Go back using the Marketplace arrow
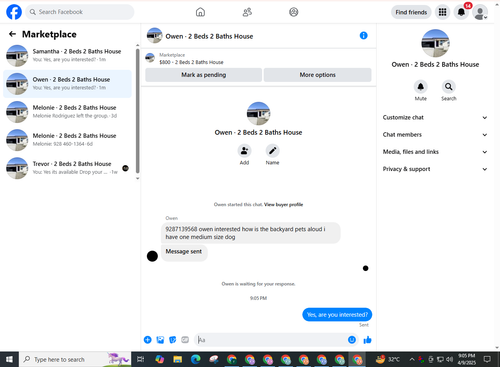 point(12,34)
